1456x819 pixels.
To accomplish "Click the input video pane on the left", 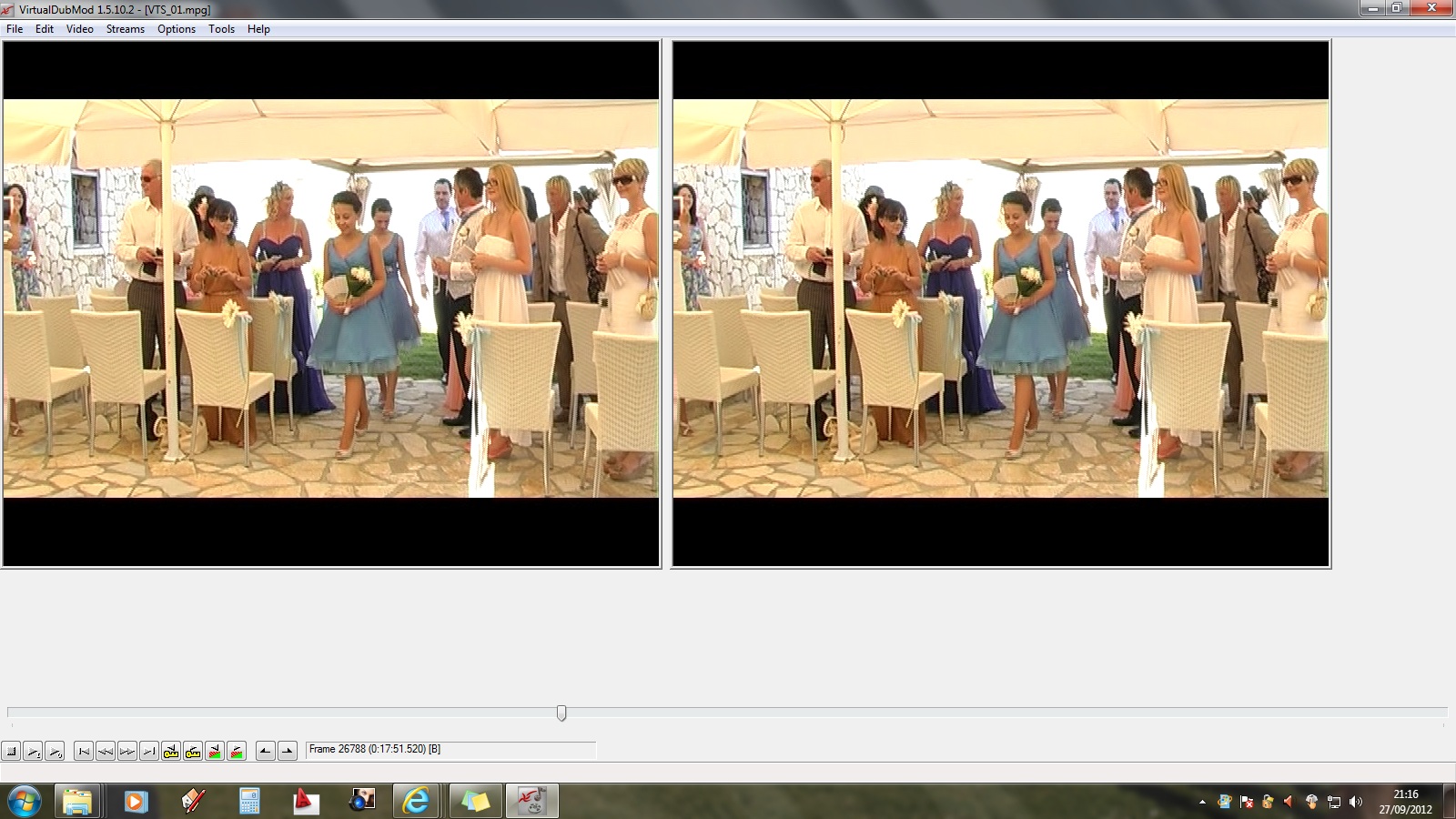I will pos(331,304).
